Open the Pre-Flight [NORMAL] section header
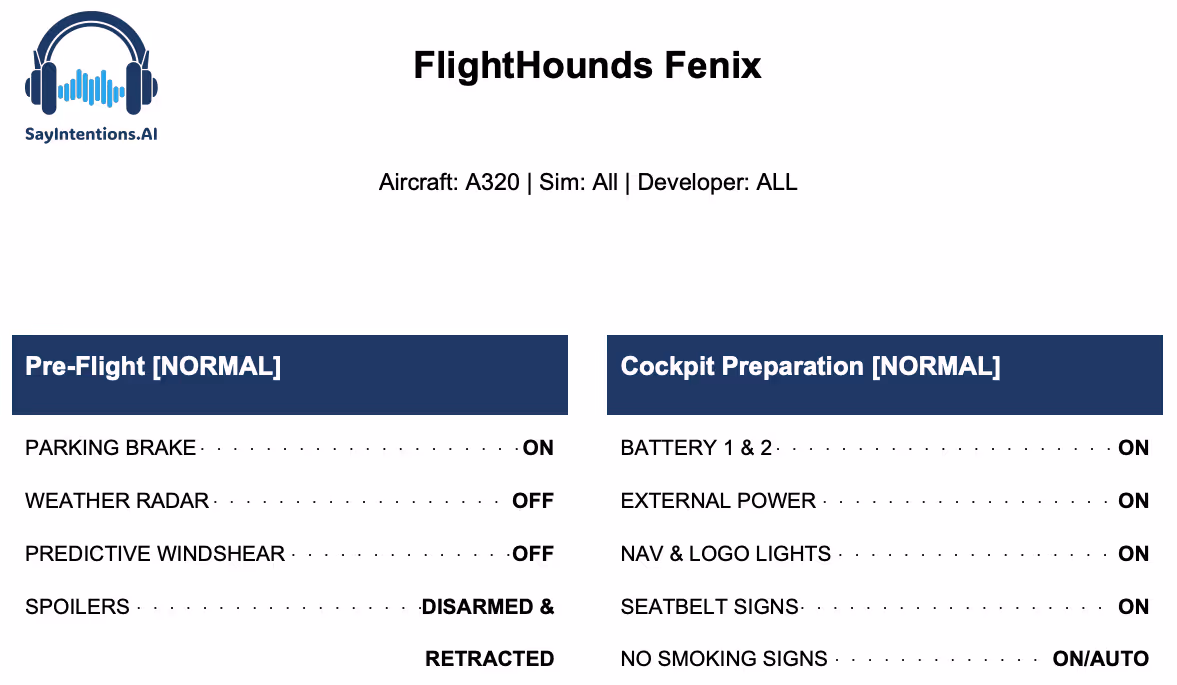The height and width of the screenshot is (685, 1177). coord(290,374)
